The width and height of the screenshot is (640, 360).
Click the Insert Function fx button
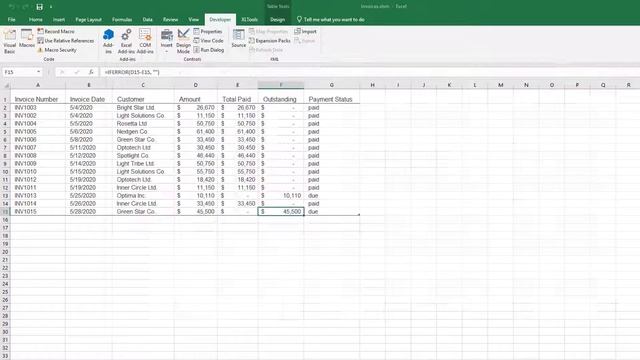91,72
